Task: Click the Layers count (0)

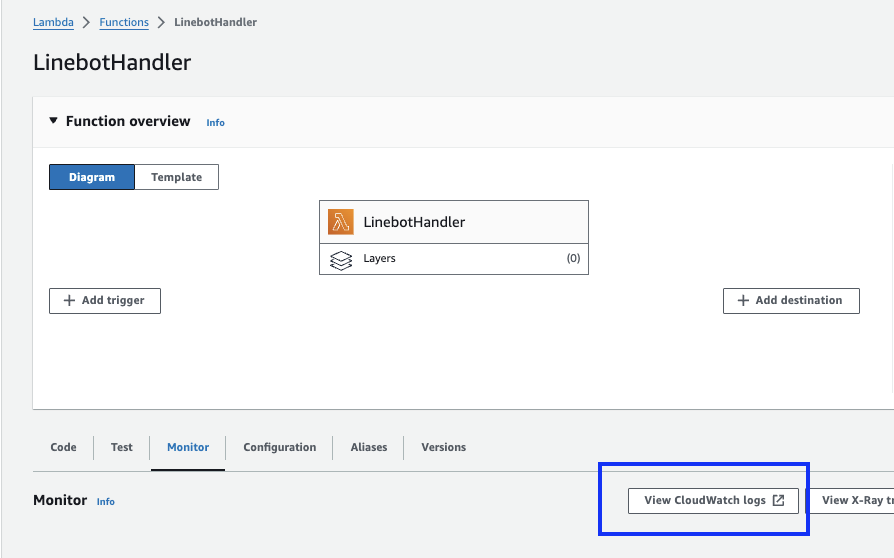Action: pyautogui.click(x=573, y=258)
